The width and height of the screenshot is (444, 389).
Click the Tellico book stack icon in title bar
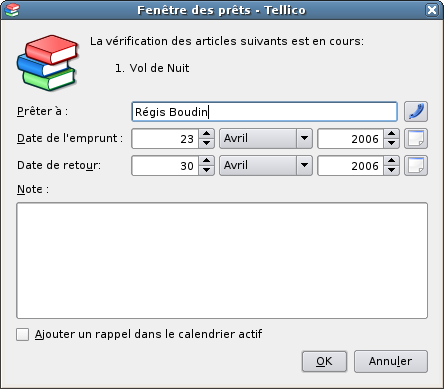coord(12,10)
